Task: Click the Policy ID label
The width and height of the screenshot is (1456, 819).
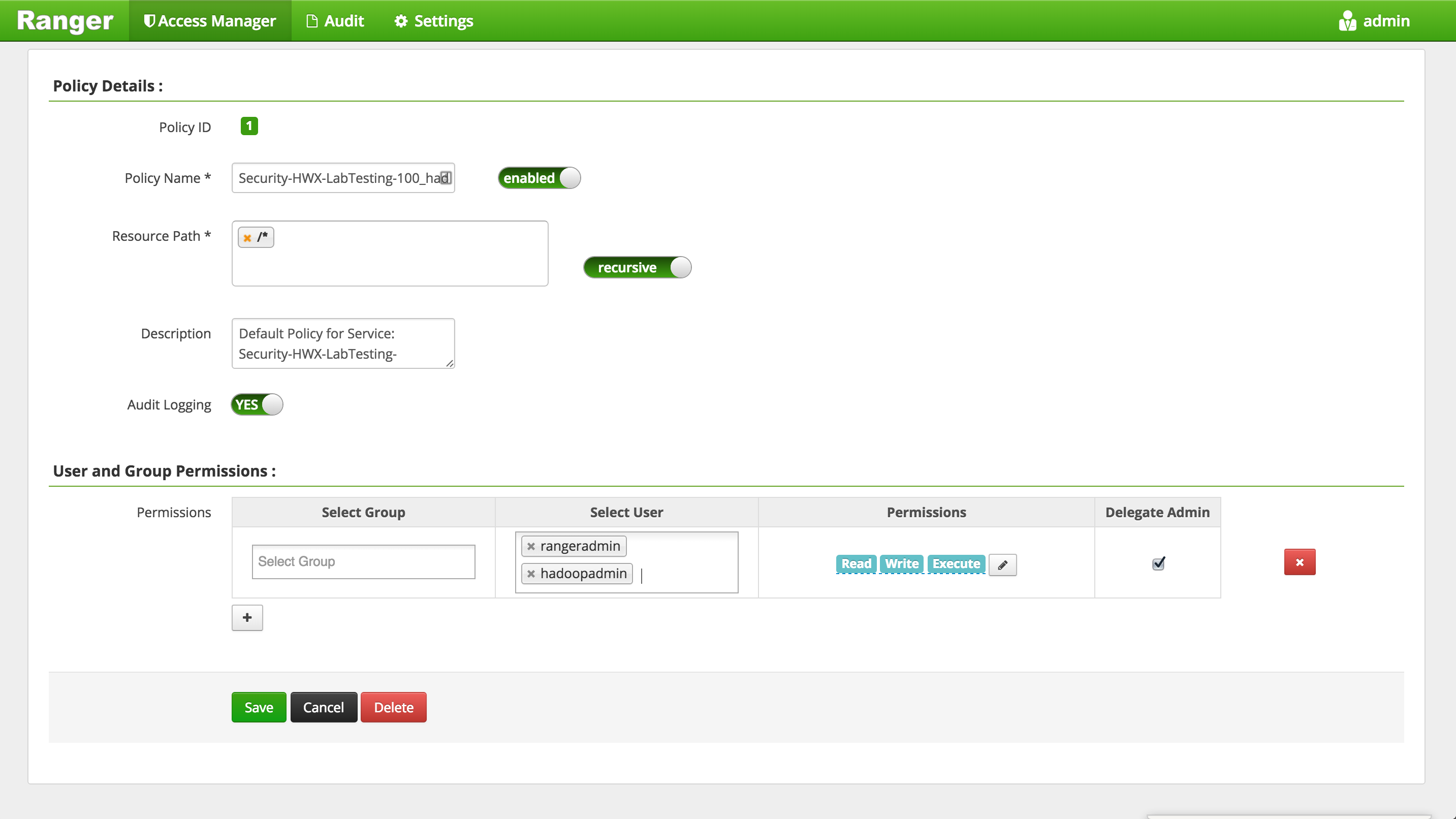Action: point(185,127)
